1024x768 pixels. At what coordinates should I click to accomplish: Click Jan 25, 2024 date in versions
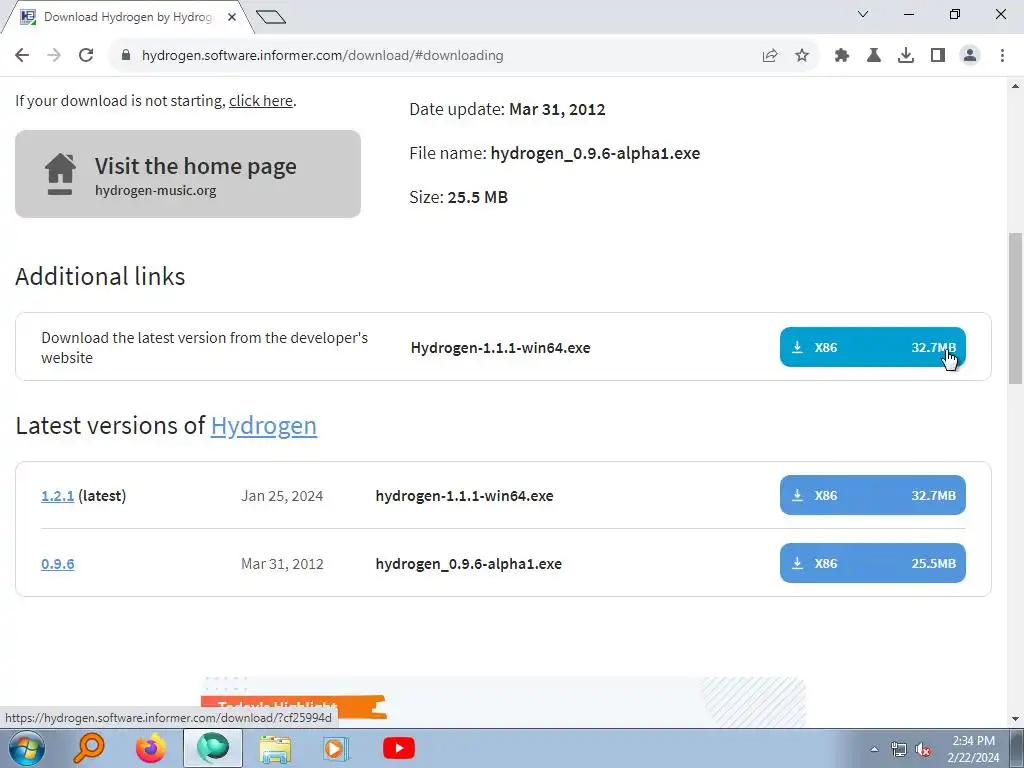point(282,496)
